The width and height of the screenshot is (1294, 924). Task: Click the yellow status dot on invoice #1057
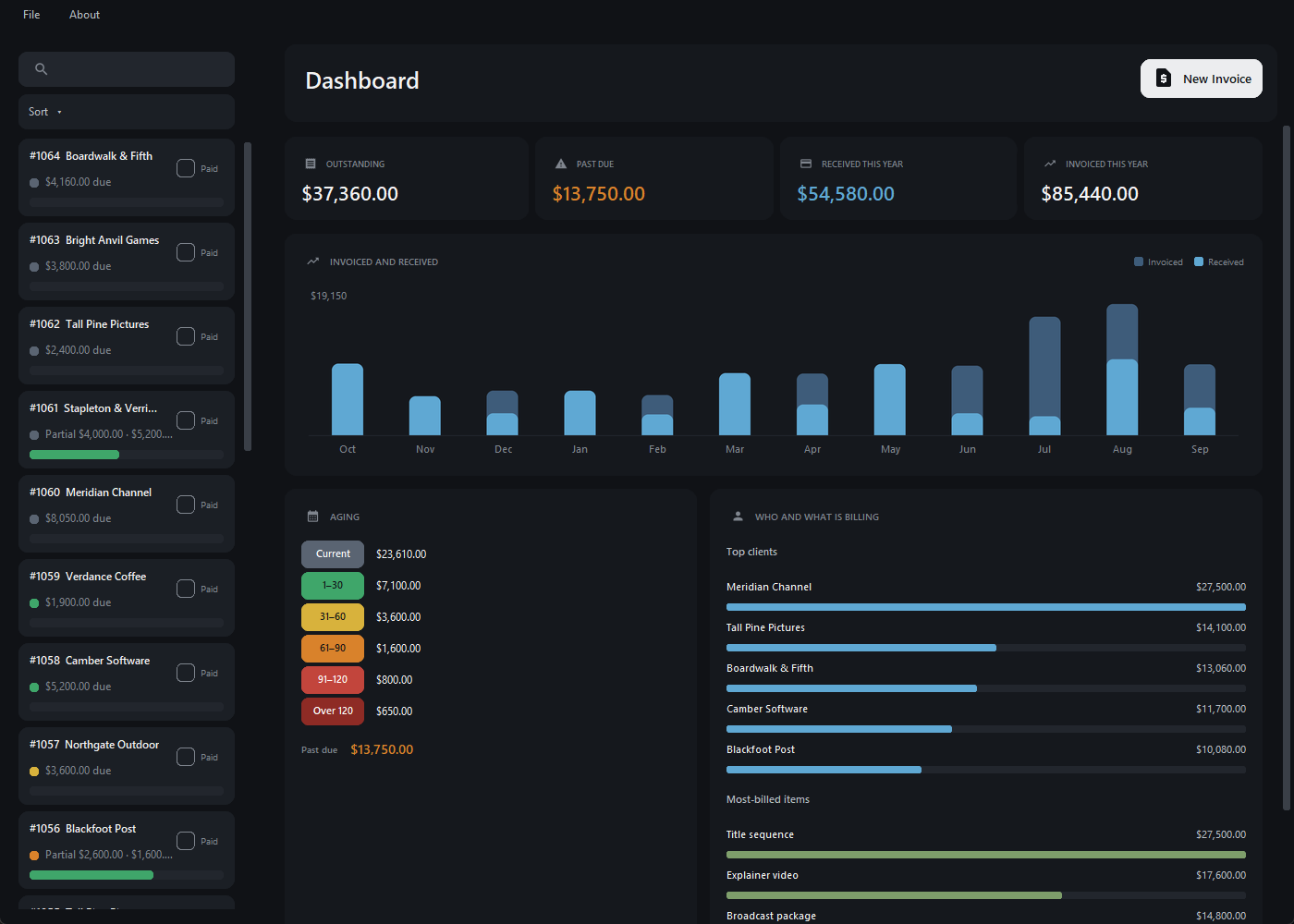[x=34, y=772]
